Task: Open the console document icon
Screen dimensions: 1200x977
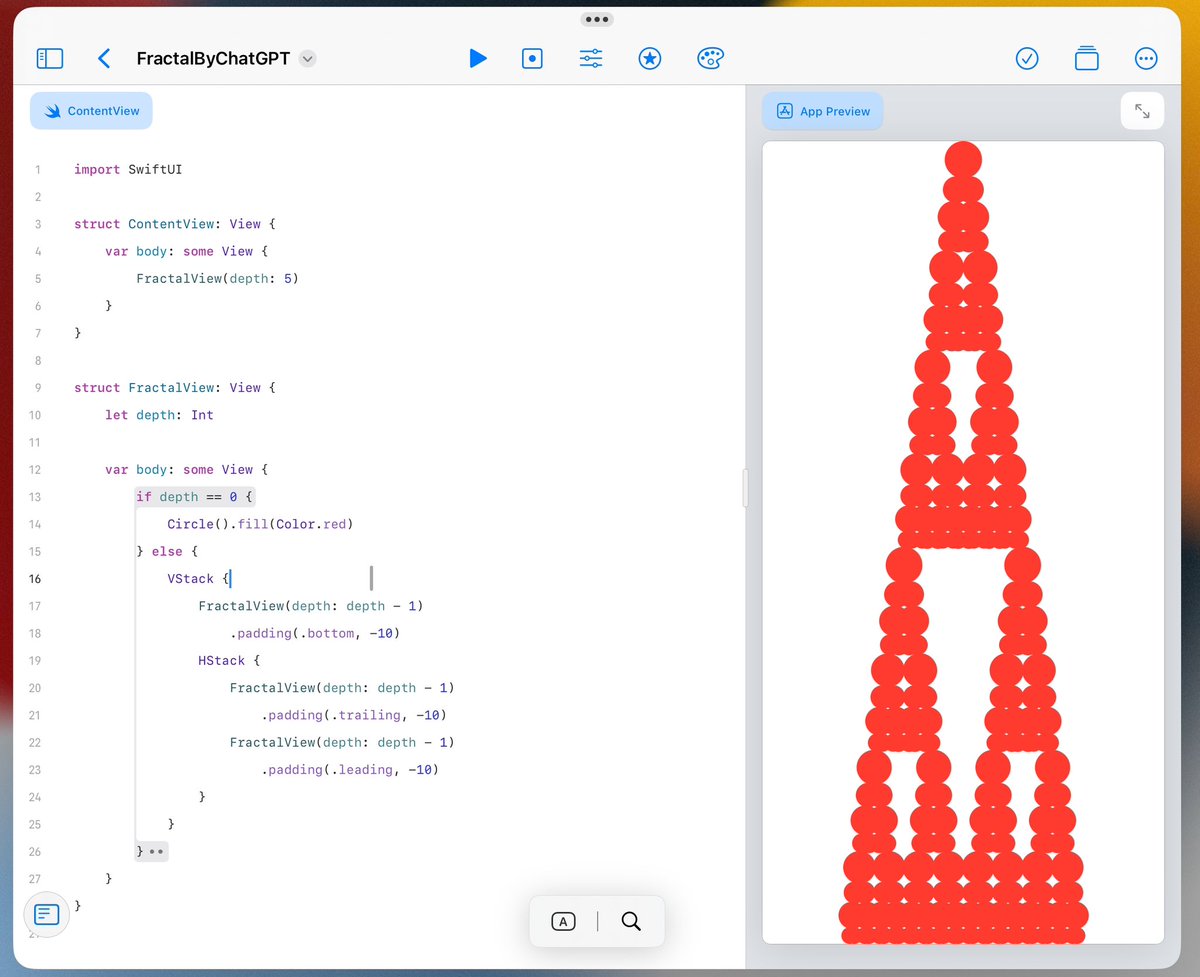Action: tap(47, 914)
